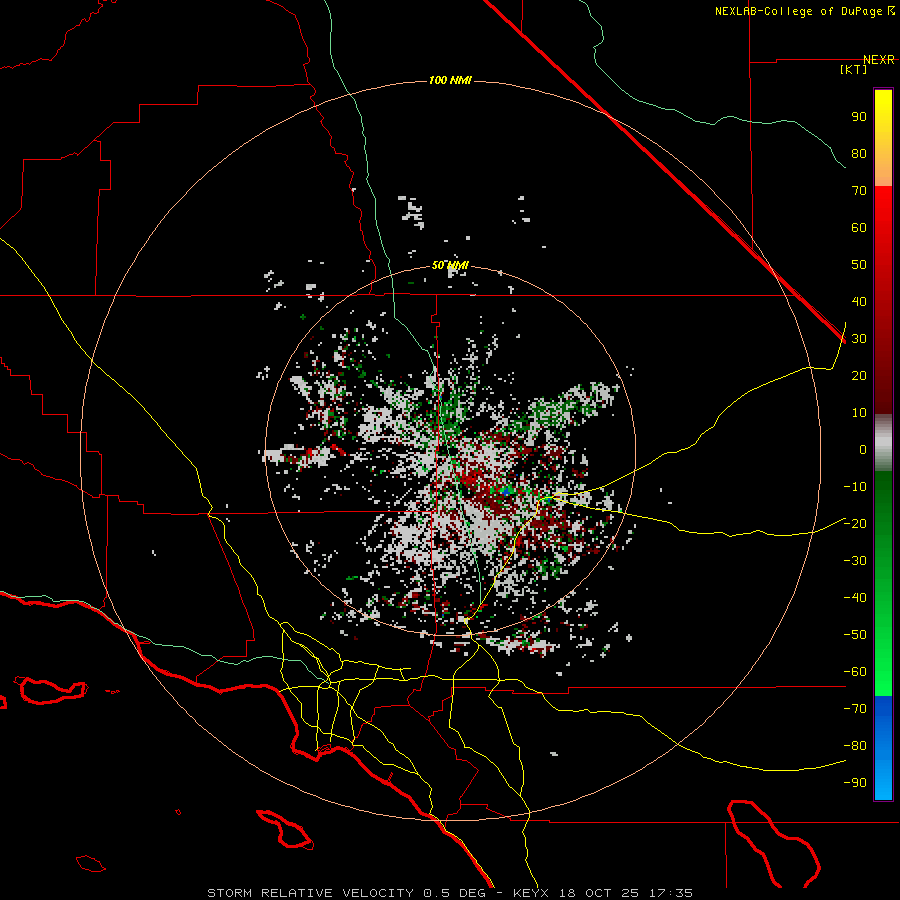Click the positive 40 knot scale value
The height and width of the screenshot is (900, 900).
tap(859, 301)
